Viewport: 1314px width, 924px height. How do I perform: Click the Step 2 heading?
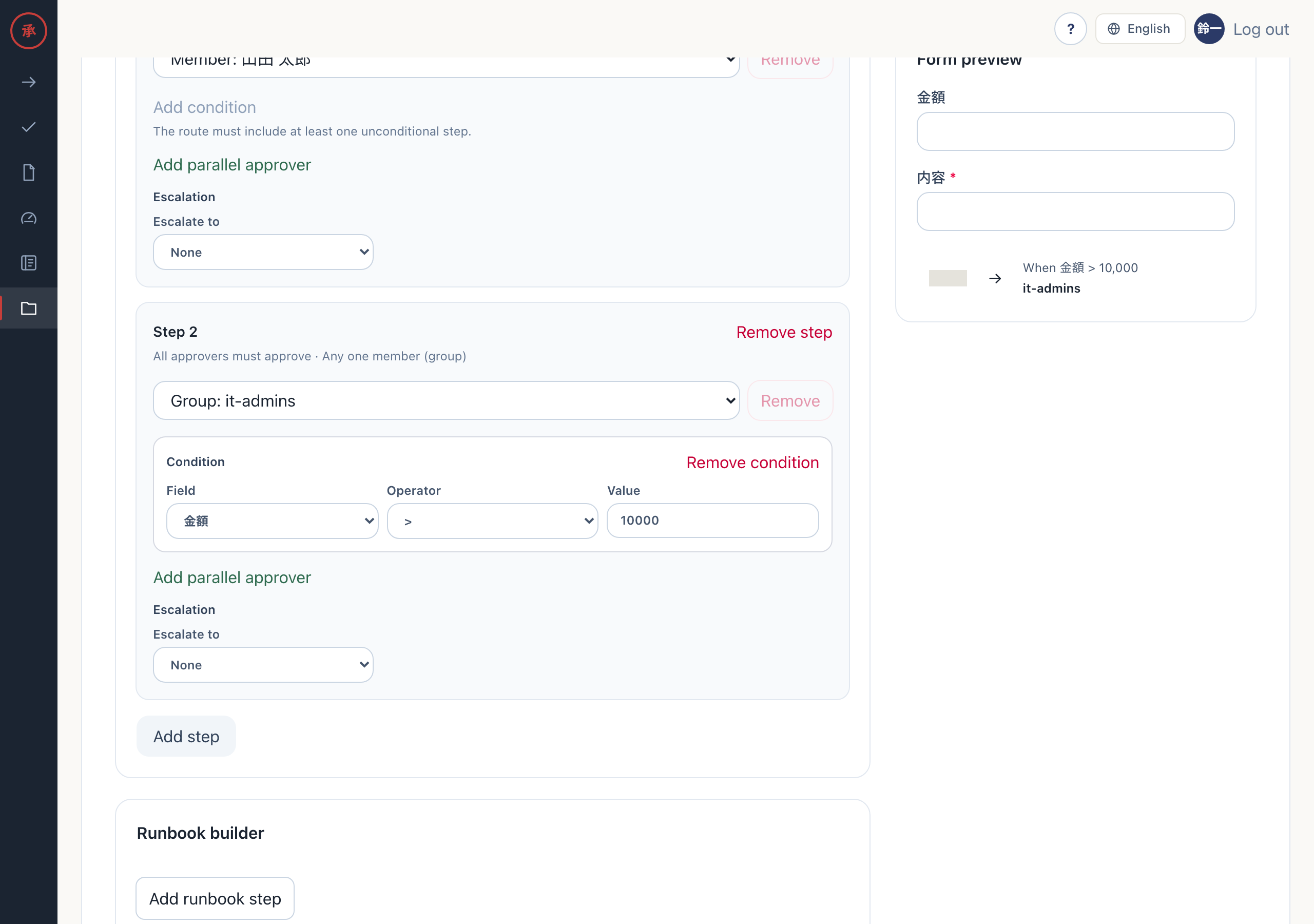175,332
